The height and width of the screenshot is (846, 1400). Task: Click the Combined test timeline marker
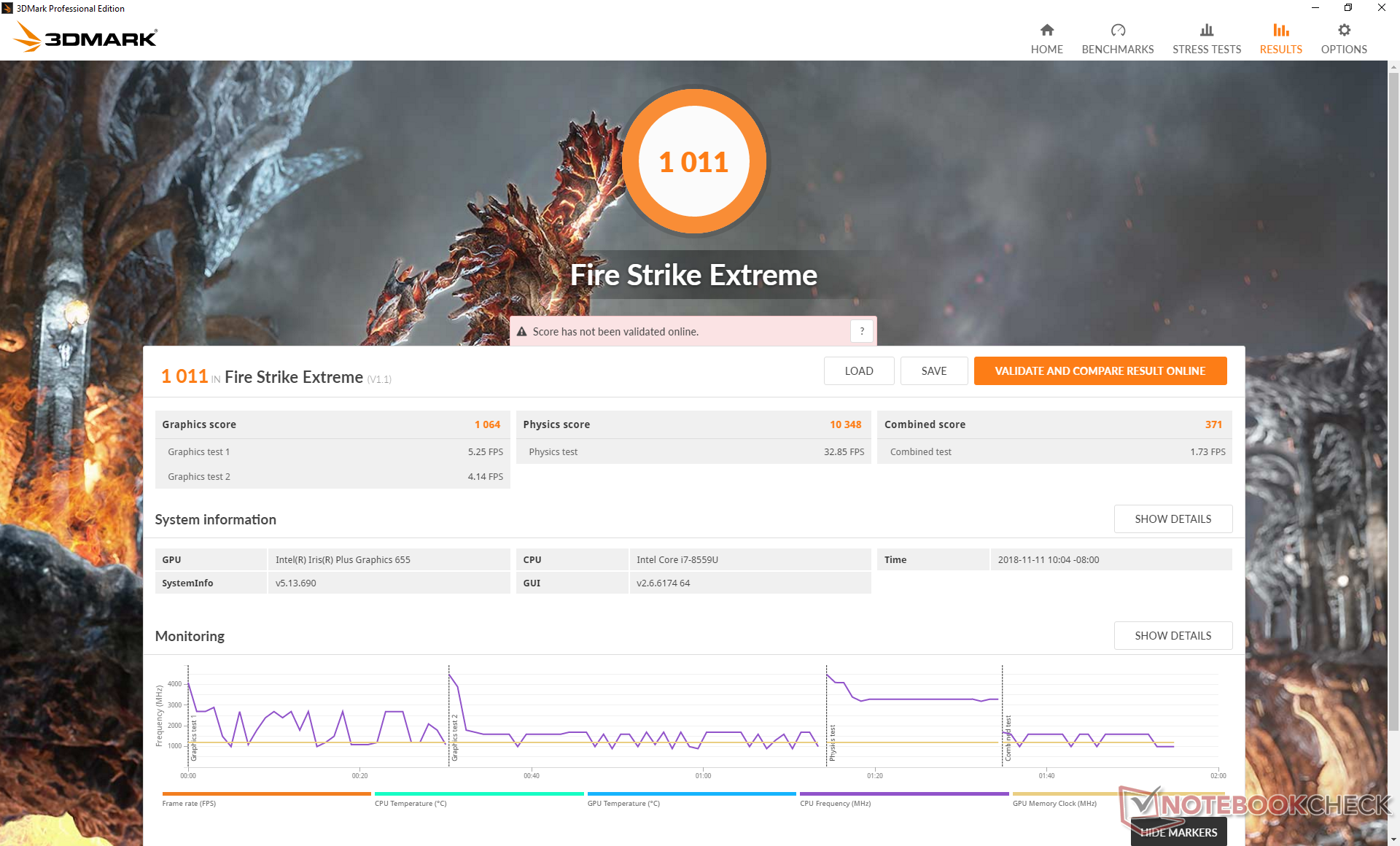[1008, 737]
